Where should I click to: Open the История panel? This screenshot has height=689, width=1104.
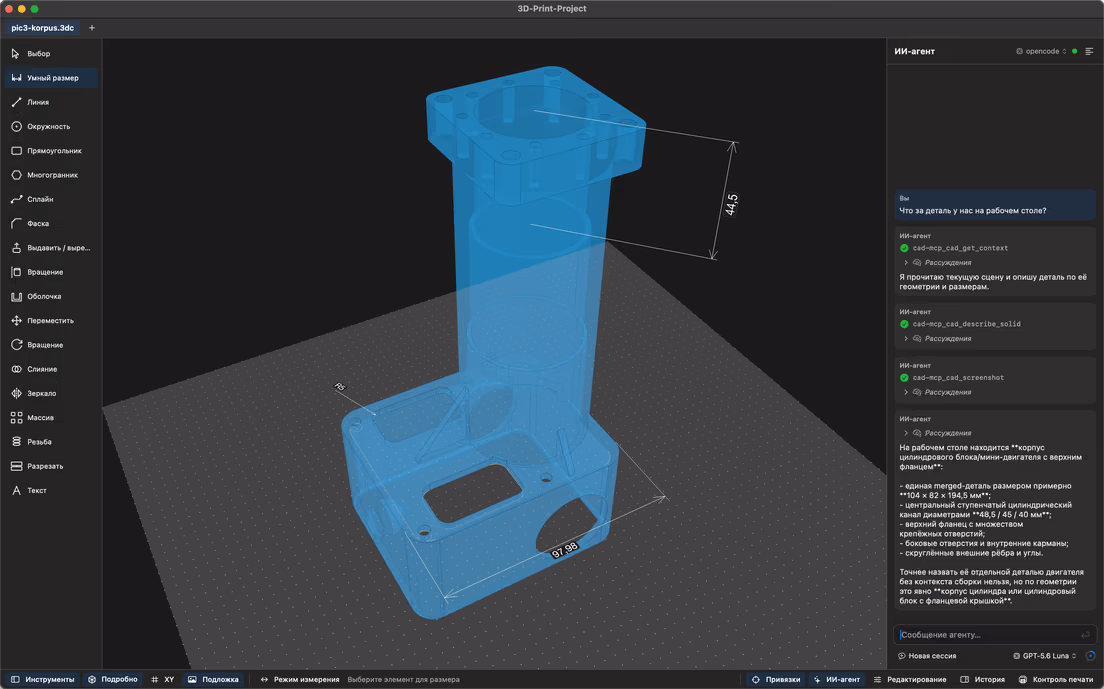pos(983,680)
